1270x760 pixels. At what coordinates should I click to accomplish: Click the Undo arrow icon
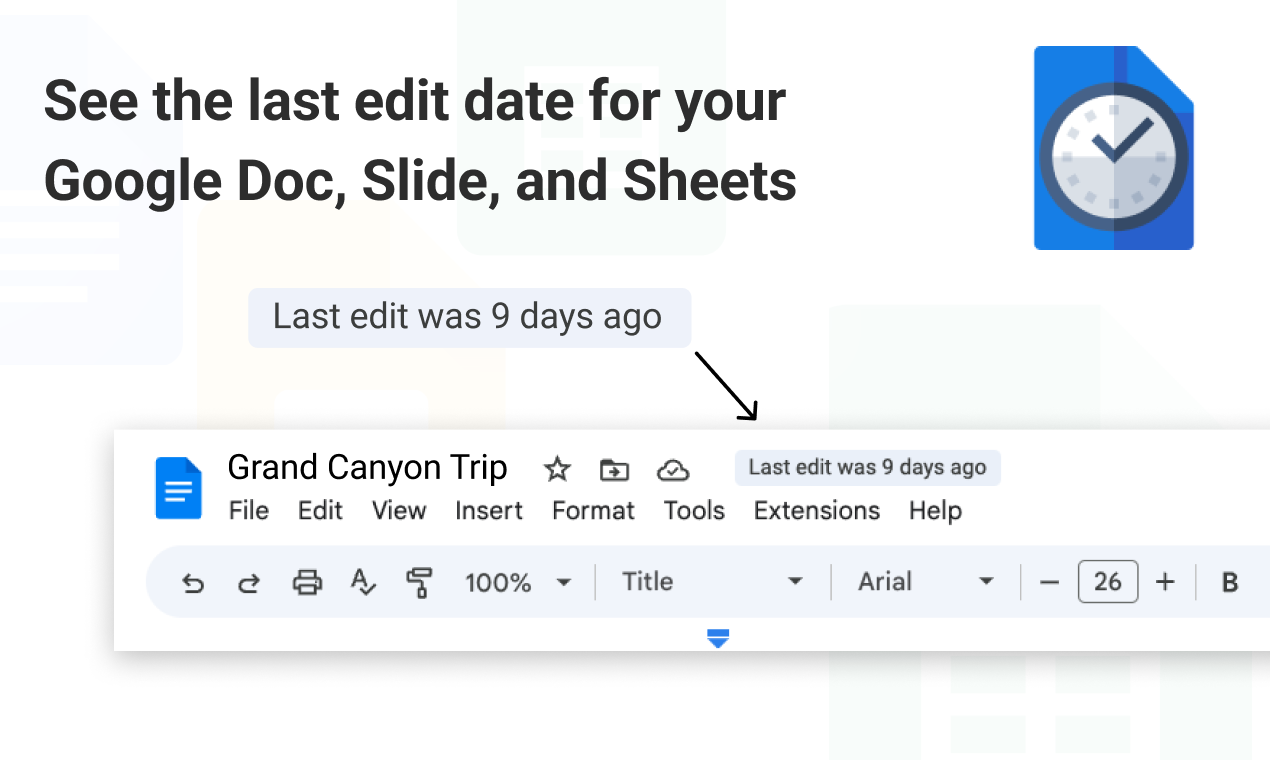(x=193, y=583)
